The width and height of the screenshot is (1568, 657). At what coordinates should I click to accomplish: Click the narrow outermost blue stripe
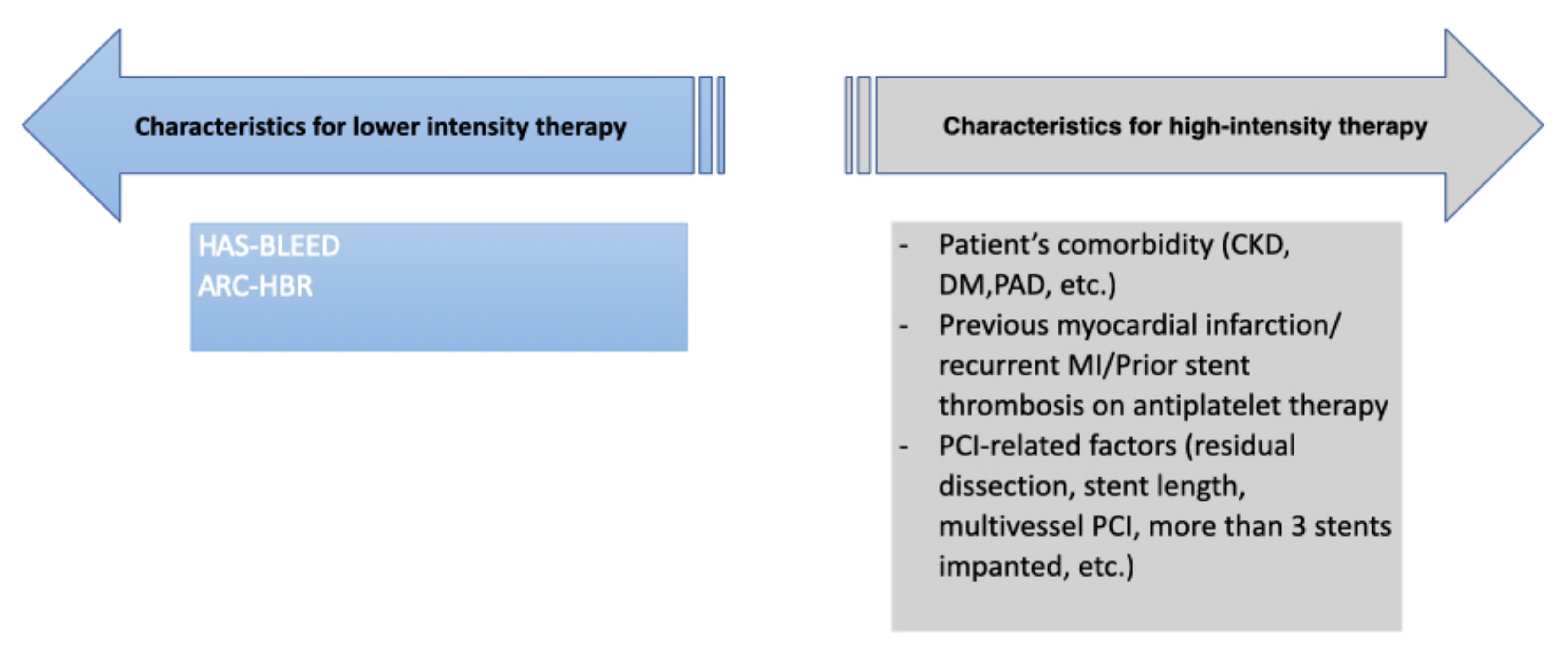click(721, 125)
